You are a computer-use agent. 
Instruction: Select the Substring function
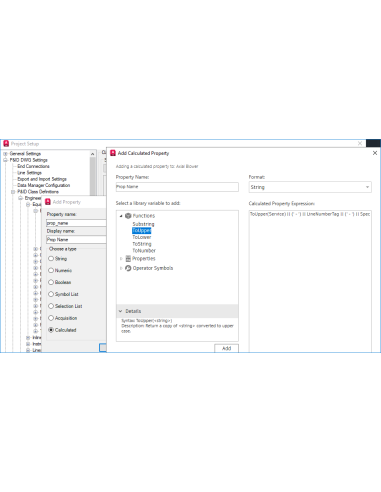(x=143, y=224)
